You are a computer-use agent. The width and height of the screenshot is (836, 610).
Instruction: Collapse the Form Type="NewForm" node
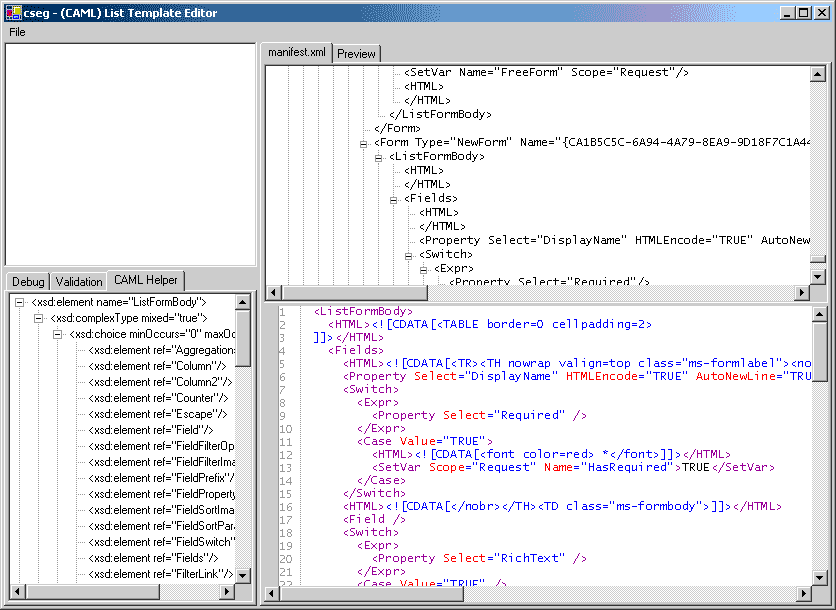(x=363, y=144)
